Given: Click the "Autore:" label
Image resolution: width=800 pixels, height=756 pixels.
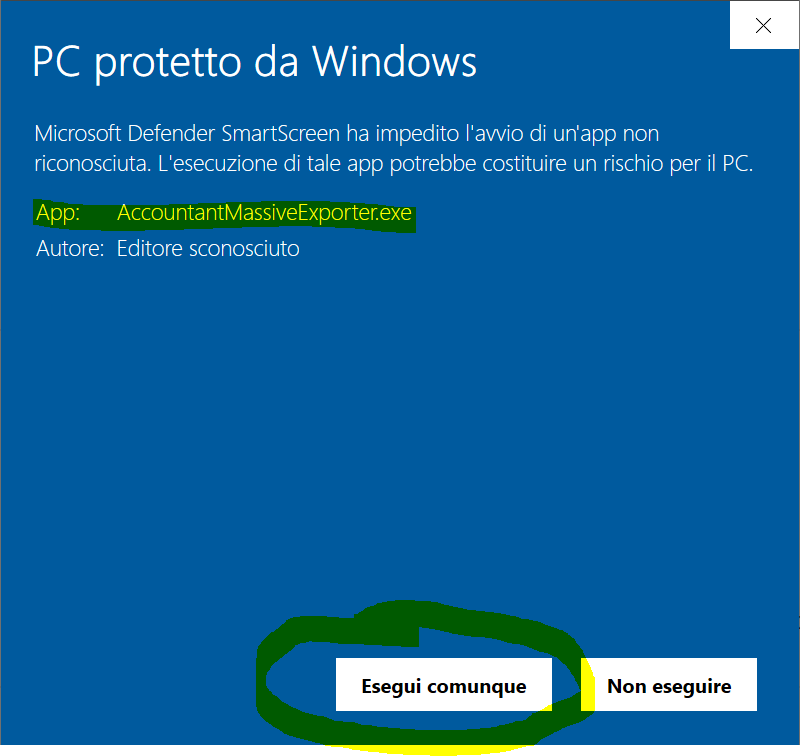Looking at the screenshot, I should pyautogui.click(x=70, y=249).
